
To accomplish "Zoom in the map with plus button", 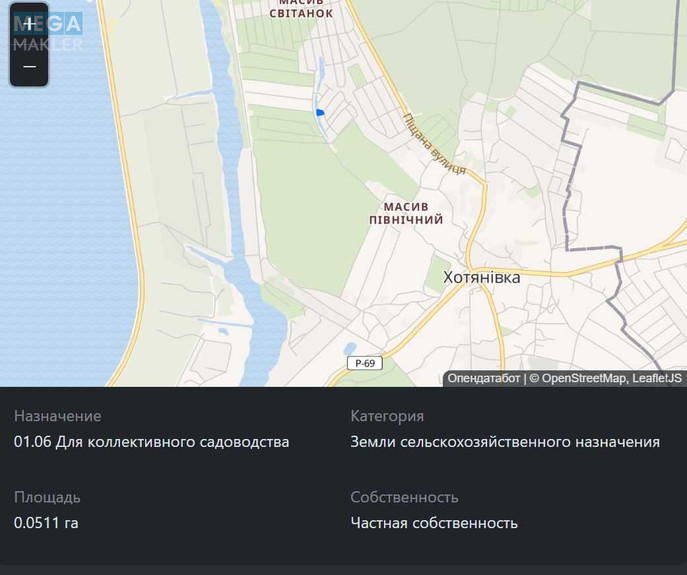I will (29, 24).
